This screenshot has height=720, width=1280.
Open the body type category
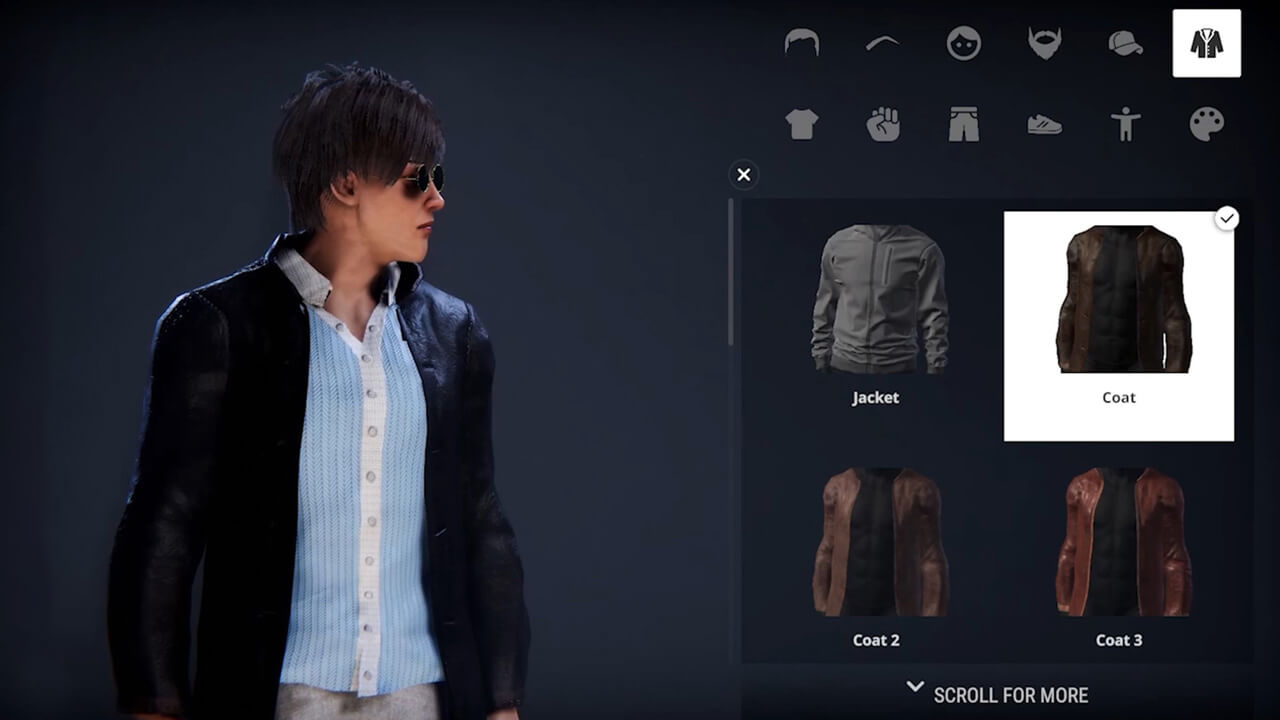coord(1125,123)
